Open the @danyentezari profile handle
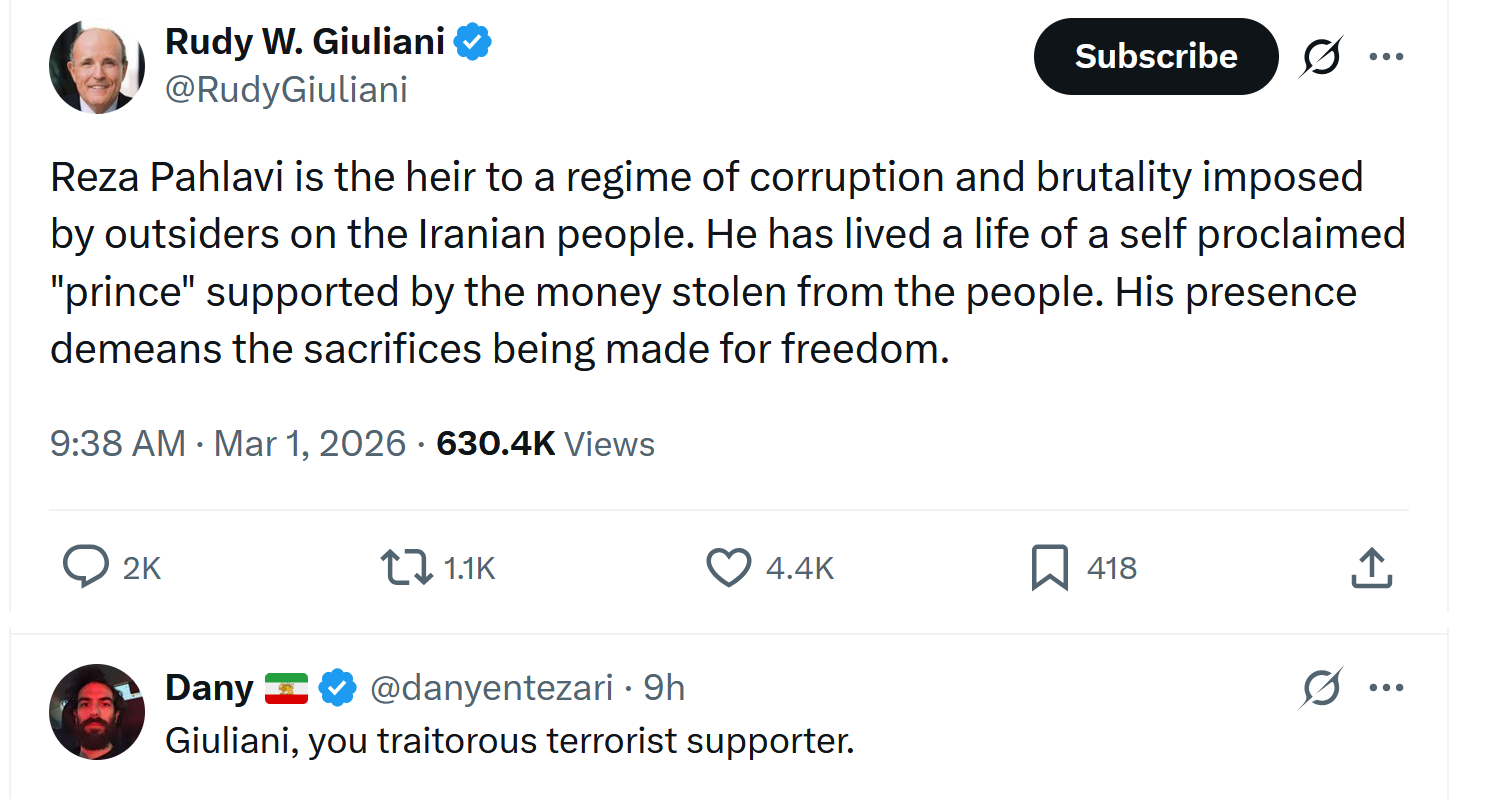The image size is (1510, 799). 491,688
